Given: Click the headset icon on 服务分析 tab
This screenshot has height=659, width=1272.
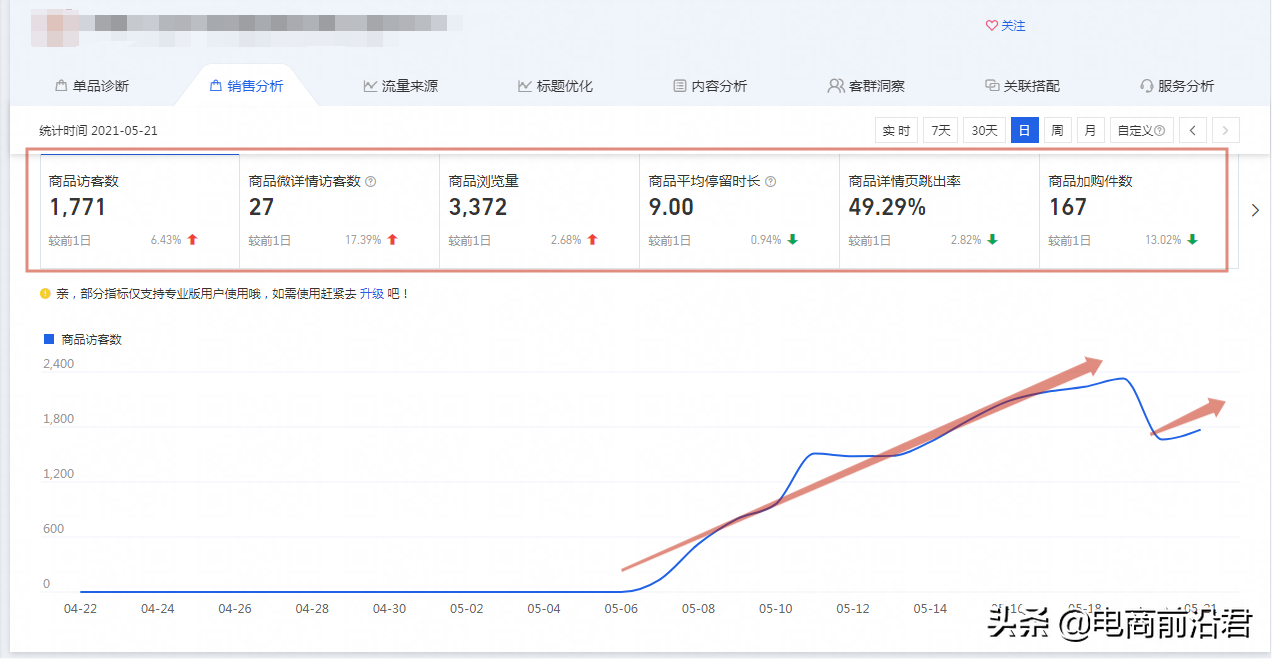Looking at the screenshot, I should click(x=1146, y=86).
